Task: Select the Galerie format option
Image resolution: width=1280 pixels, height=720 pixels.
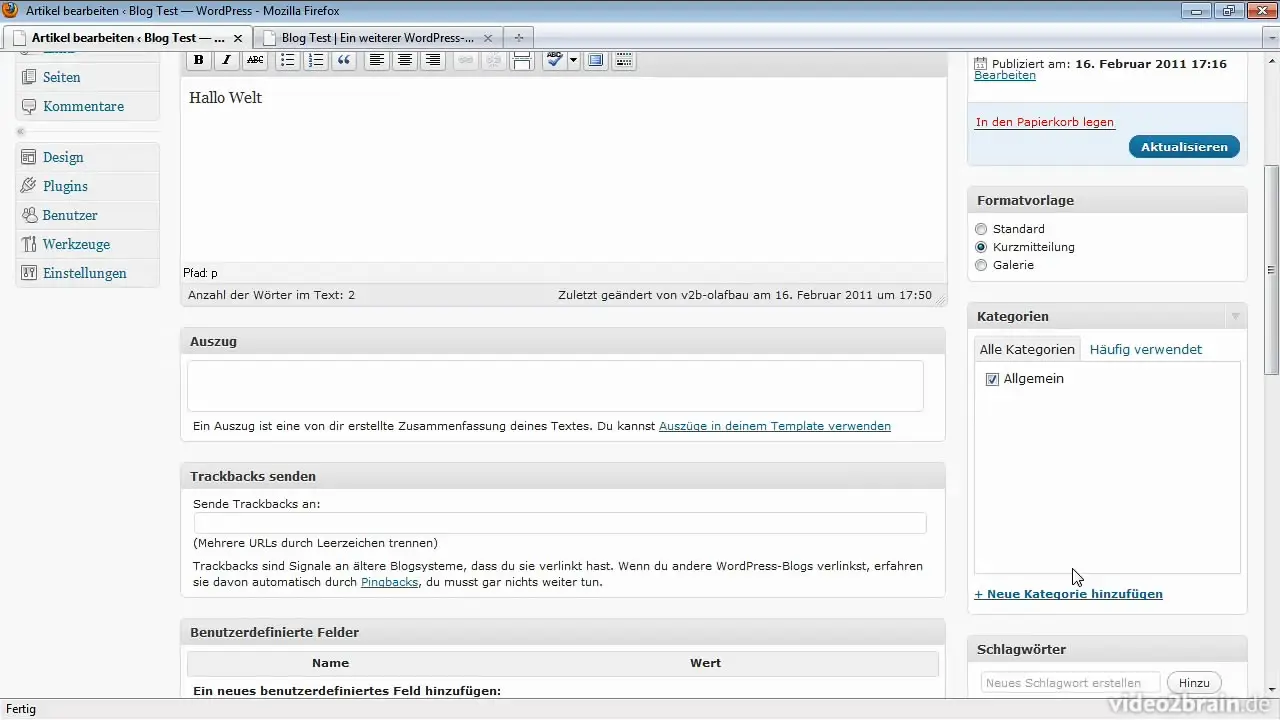Action: pyautogui.click(x=981, y=265)
